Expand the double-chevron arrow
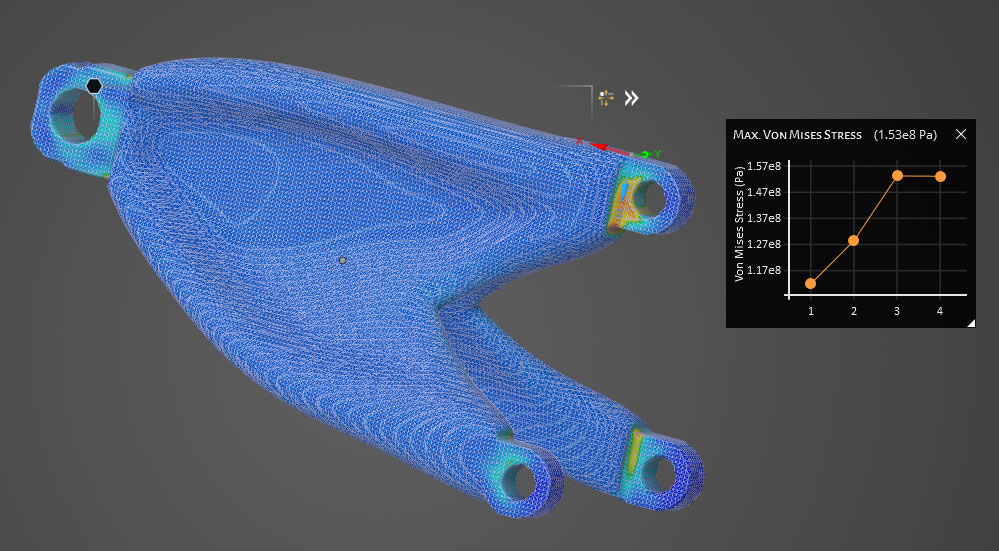The height and width of the screenshot is (551, 999). 631,98
